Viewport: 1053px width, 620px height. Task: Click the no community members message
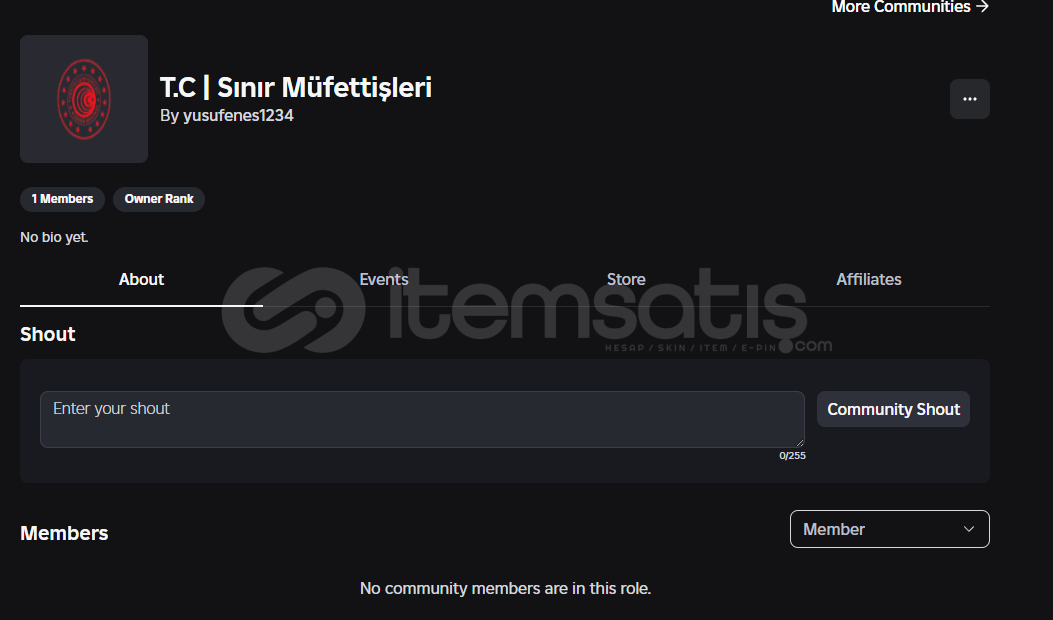(505, 588)
